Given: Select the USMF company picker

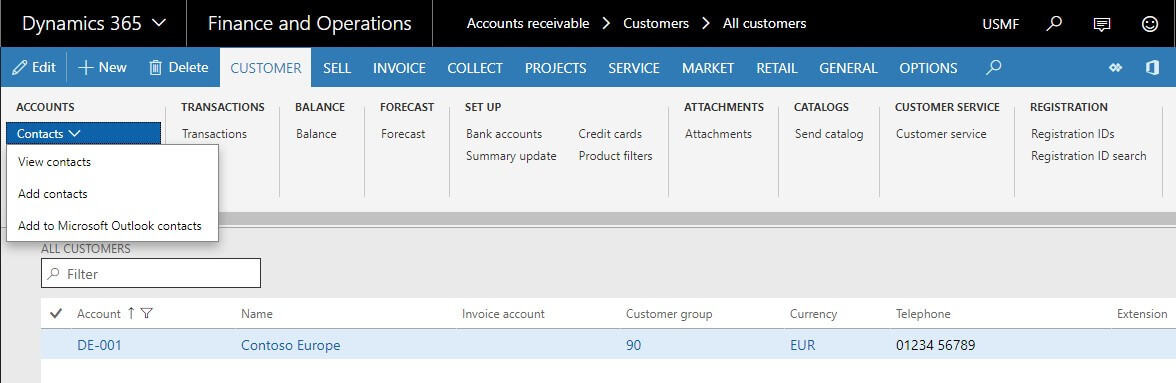Looking at the screenshot, I should [x=1000, y=24].
